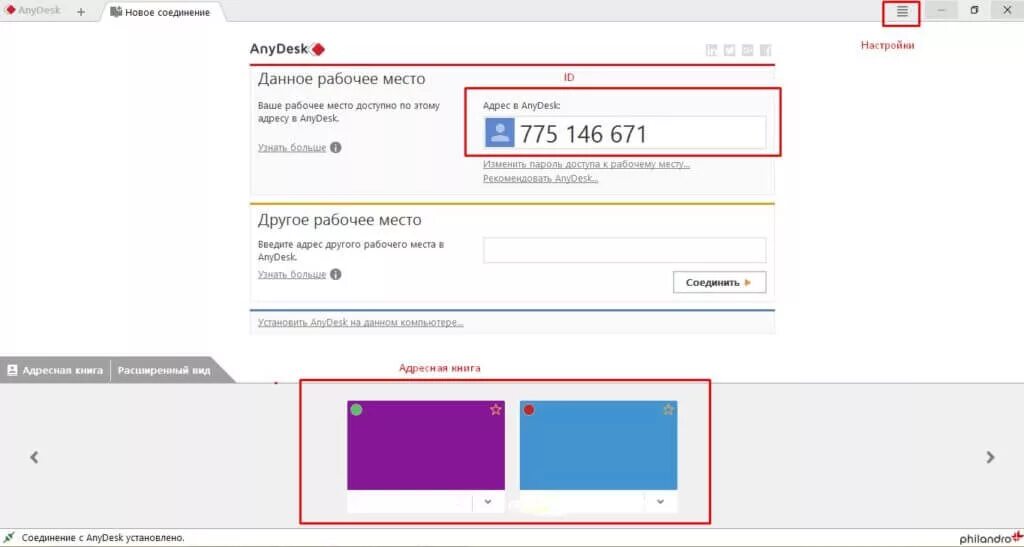Click the ID number 775 146 671
Image resolution: width=1024 pixels, height=547 pixels.
coord(583,134)
